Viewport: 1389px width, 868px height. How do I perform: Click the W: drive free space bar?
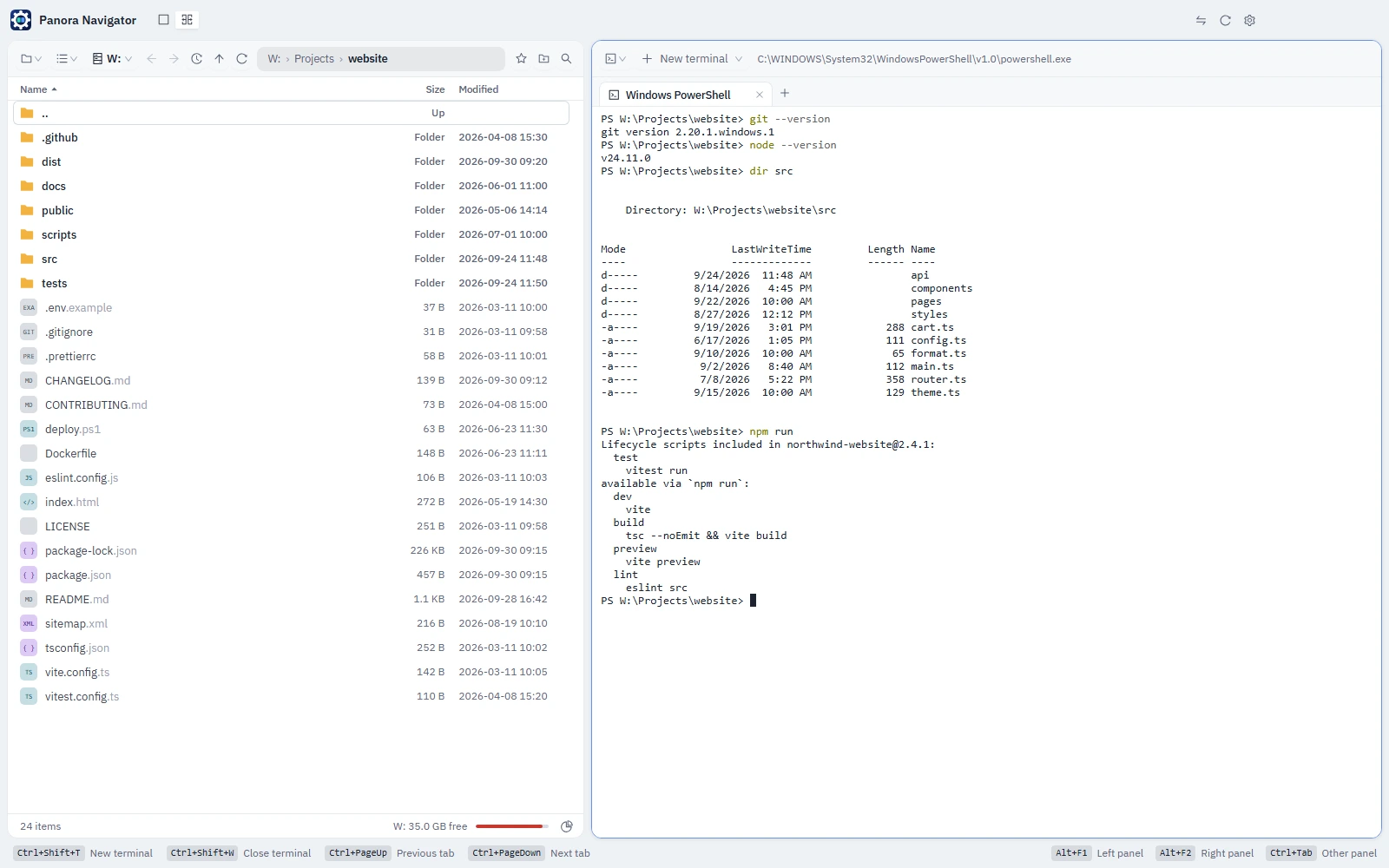click(x=512, y=826)
